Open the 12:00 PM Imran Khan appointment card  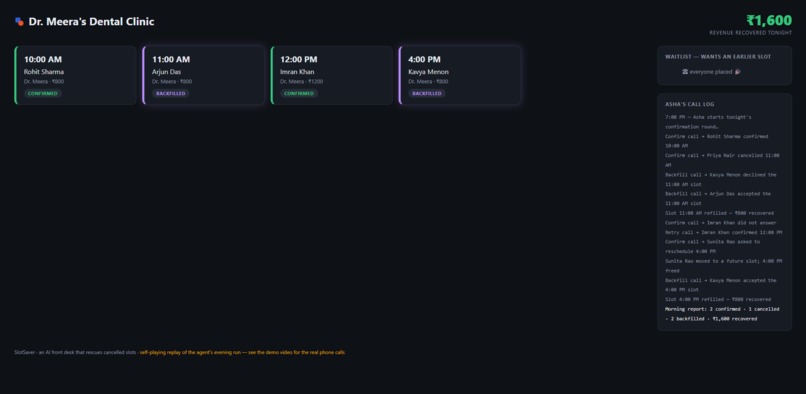[x=332, y=75]
